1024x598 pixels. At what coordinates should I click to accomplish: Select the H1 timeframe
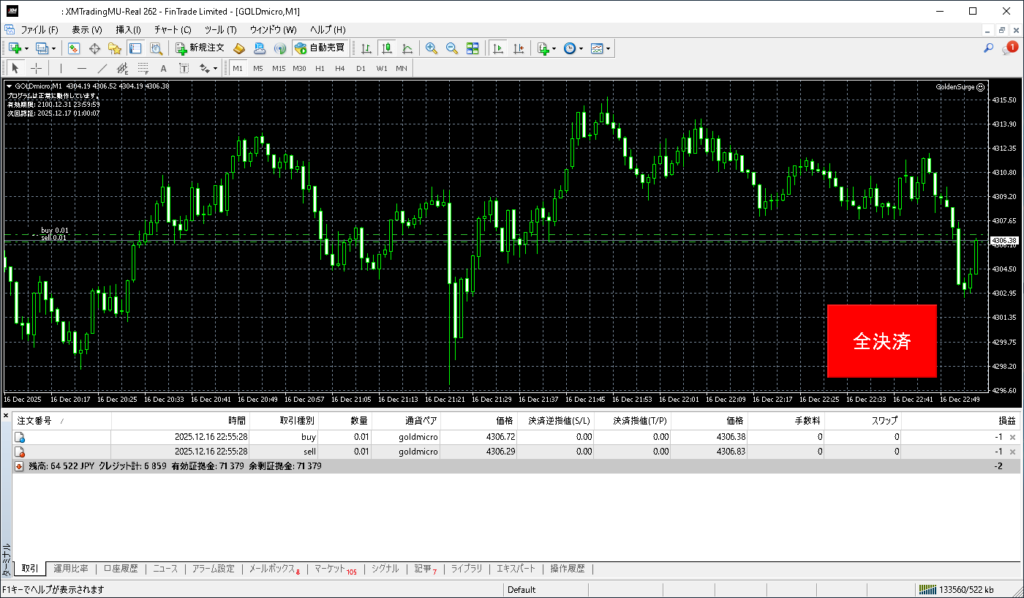[320, 68]
